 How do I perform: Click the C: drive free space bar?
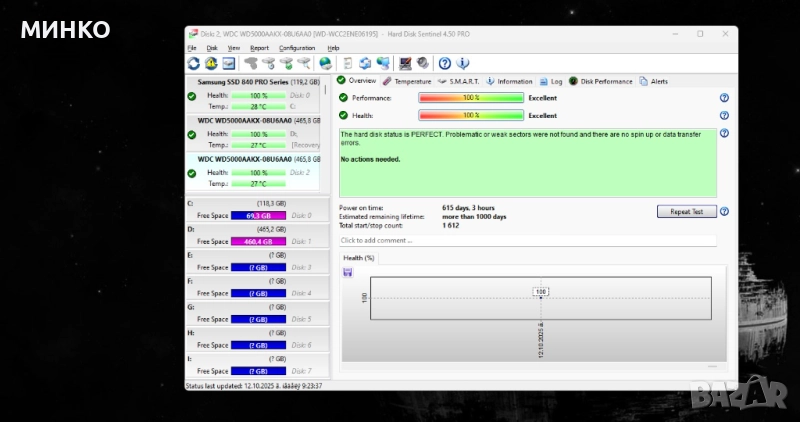258,215
